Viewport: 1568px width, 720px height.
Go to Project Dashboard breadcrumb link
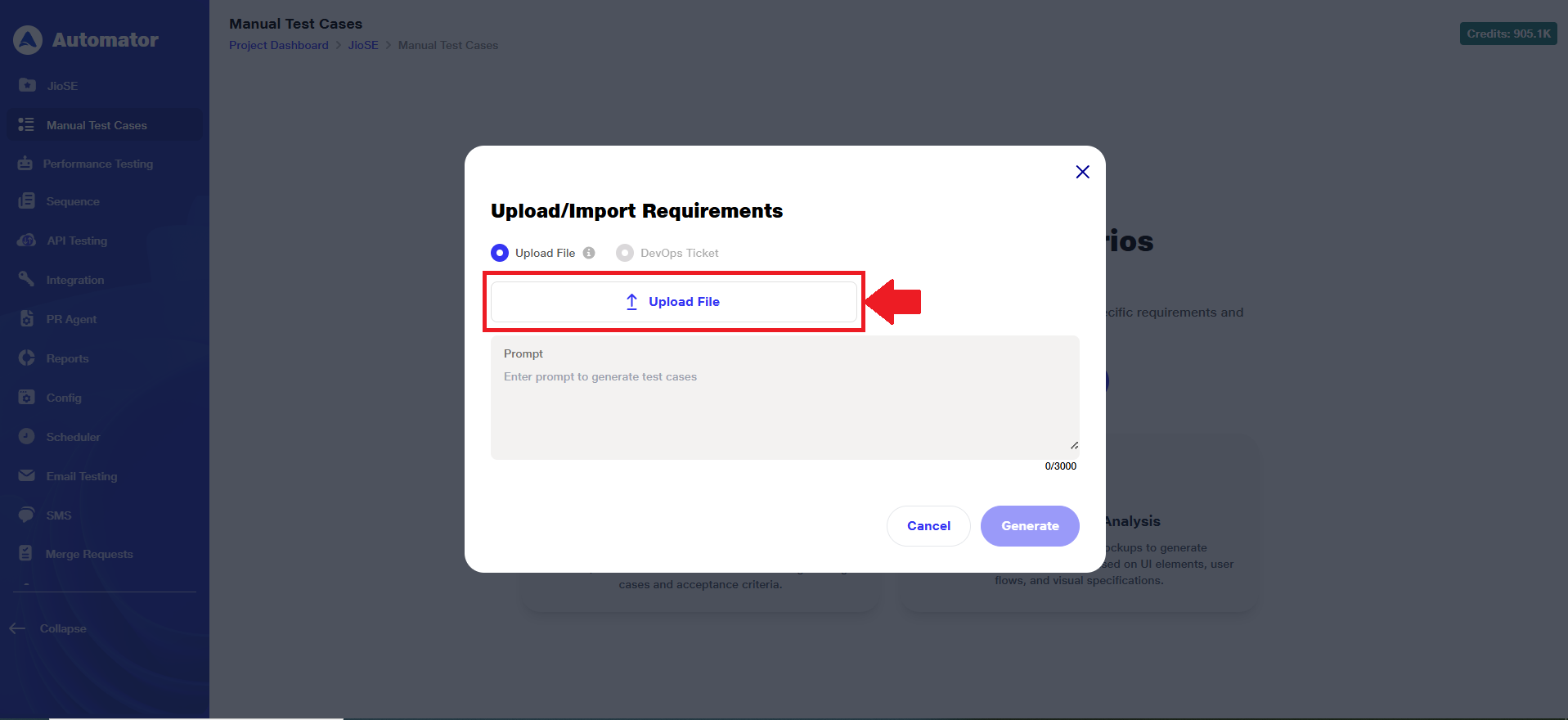278,45
